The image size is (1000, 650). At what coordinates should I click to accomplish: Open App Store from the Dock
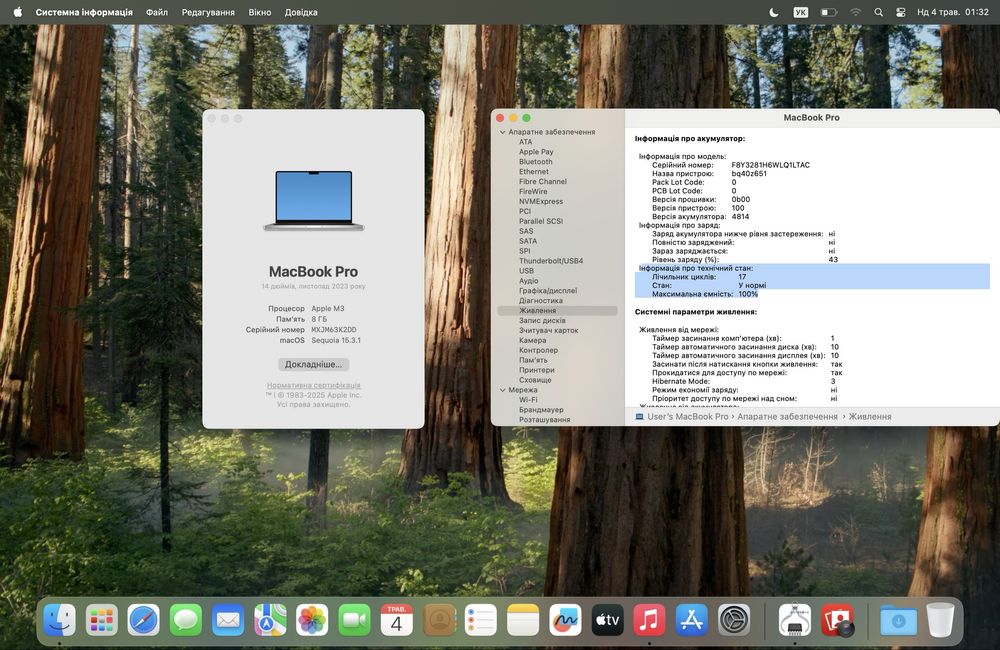pyautogui.click(x=691, y=619)
